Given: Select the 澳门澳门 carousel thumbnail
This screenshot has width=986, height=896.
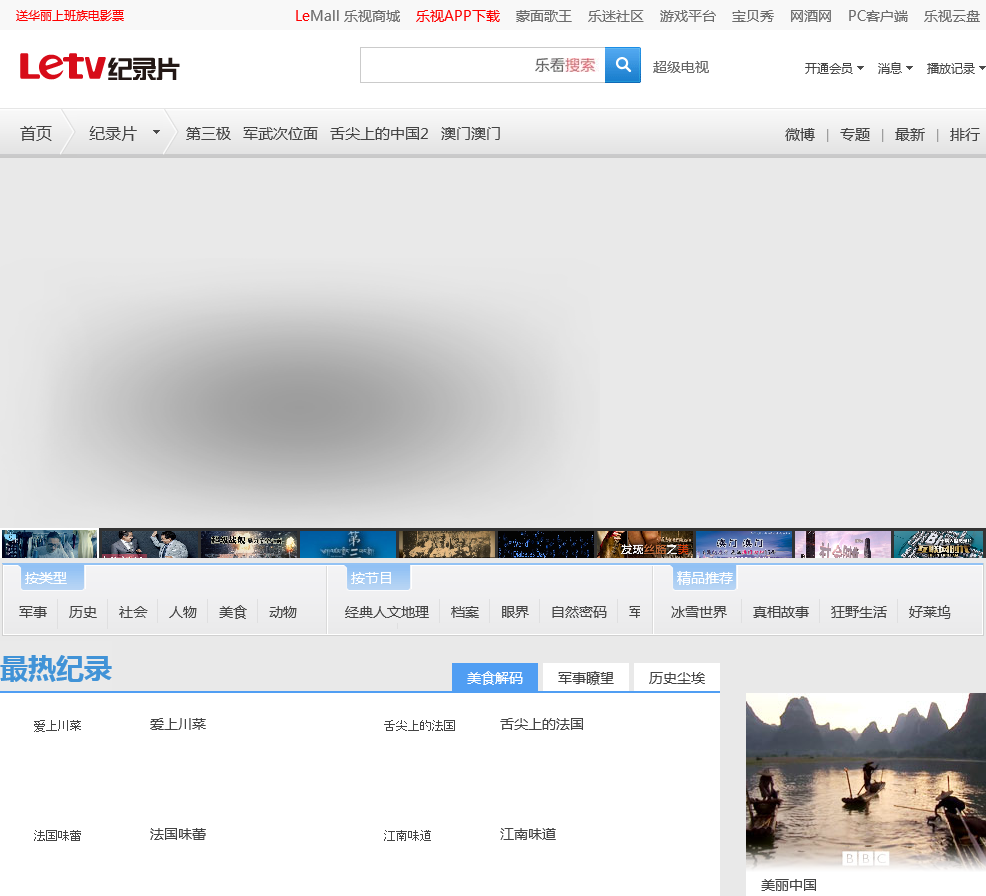Looking at the screenshot, I should [x=745, y=544].
